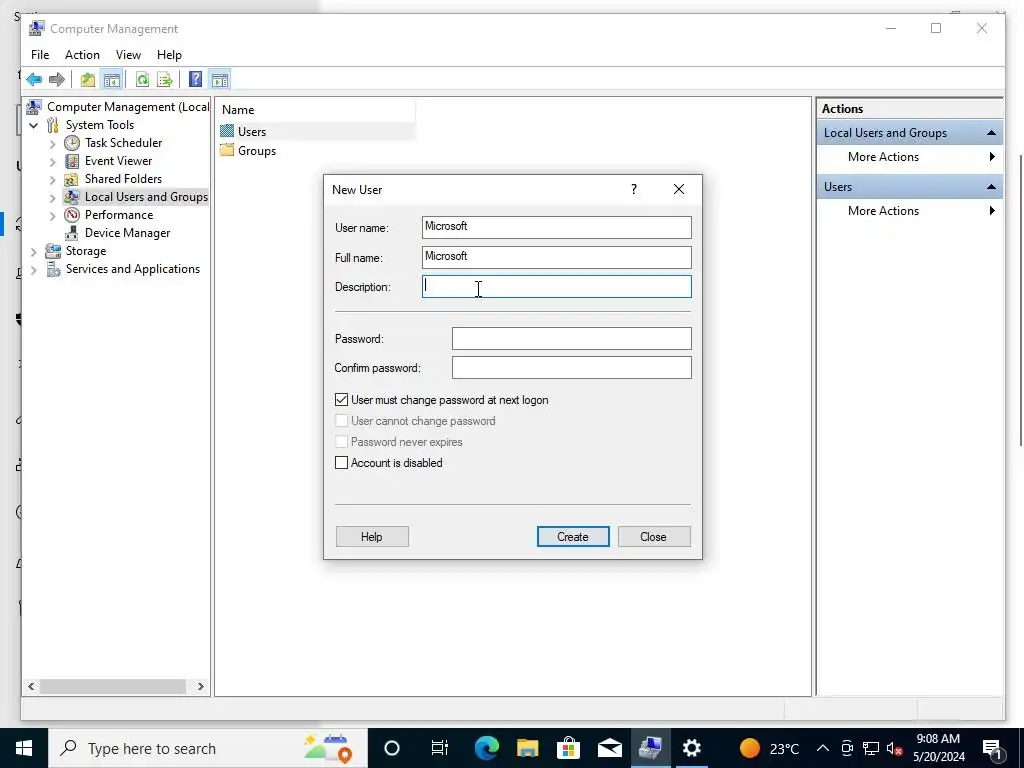
Task: Click the Shared Folders icon in tree
Action: 72,179
